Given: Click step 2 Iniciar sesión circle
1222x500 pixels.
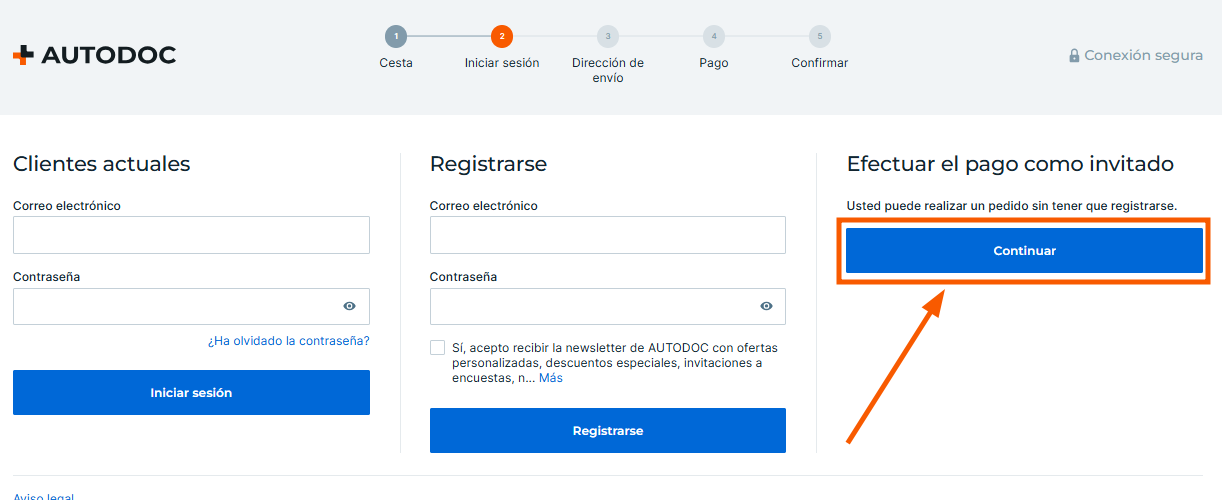Looking at the screenshot, I should click(x=502, y=37).
